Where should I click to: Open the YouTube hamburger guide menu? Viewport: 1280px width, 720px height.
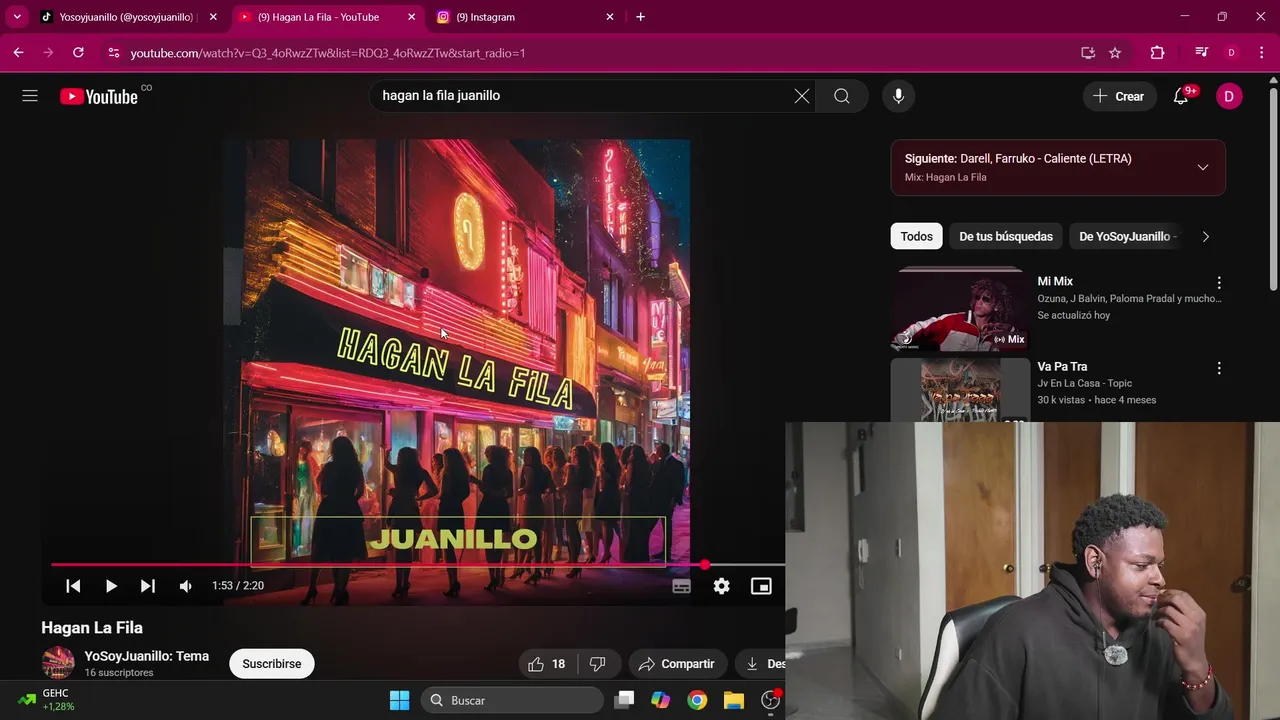coord(30,96)
